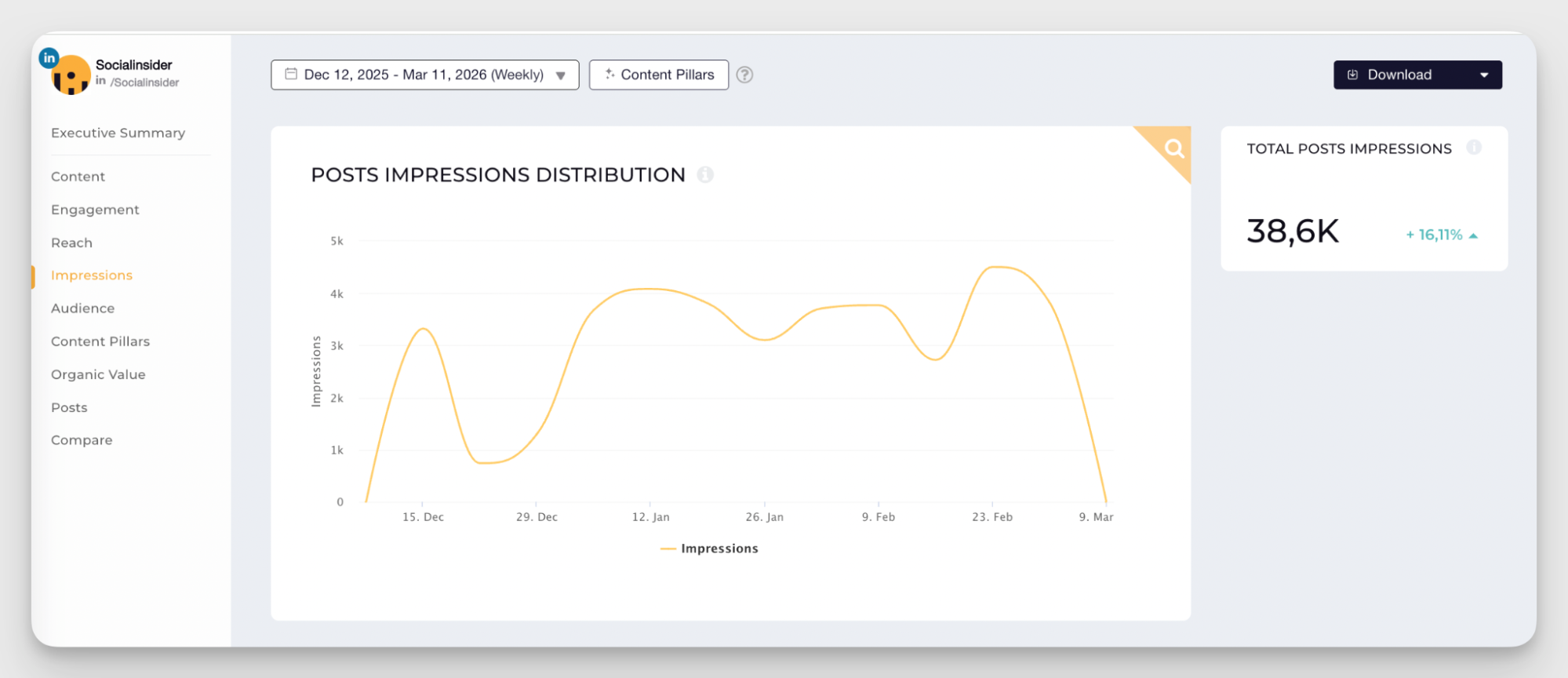This screenshot has width=1568, height=678.
Task: Click the '3k' y-axis label
Action: tap(337, 345)
